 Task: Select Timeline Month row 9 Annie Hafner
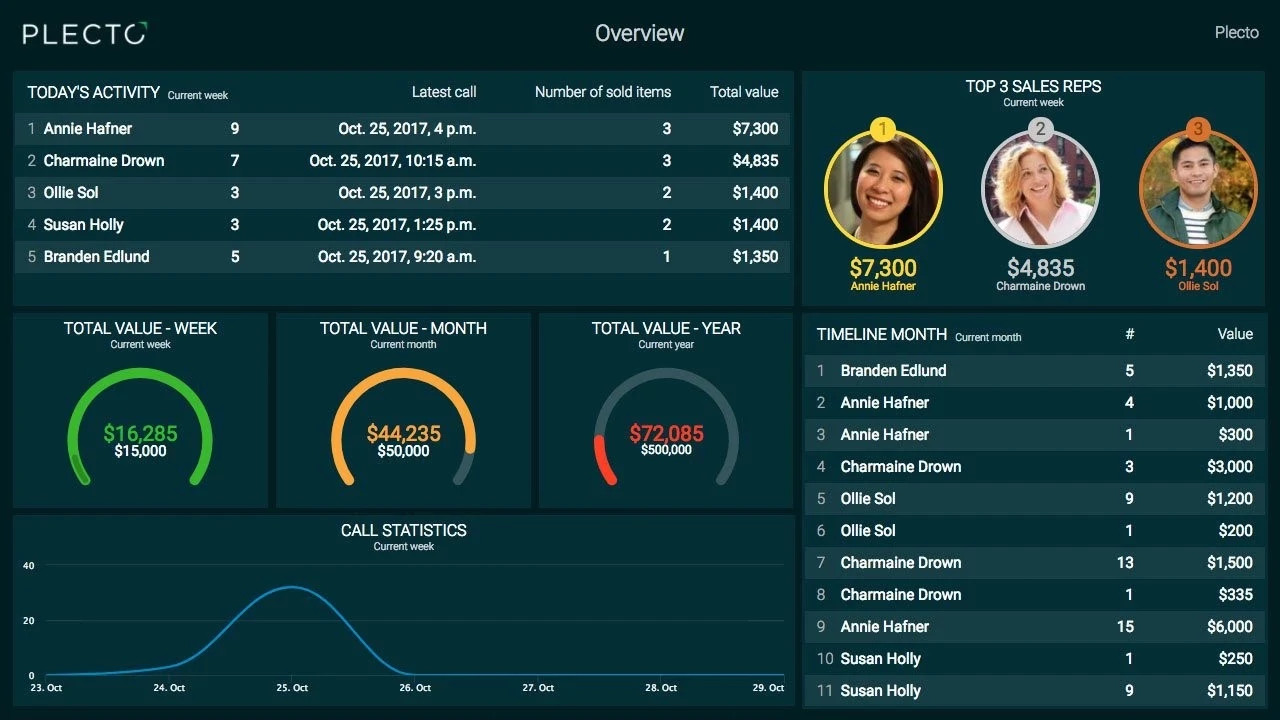(x=1035, y=626)
